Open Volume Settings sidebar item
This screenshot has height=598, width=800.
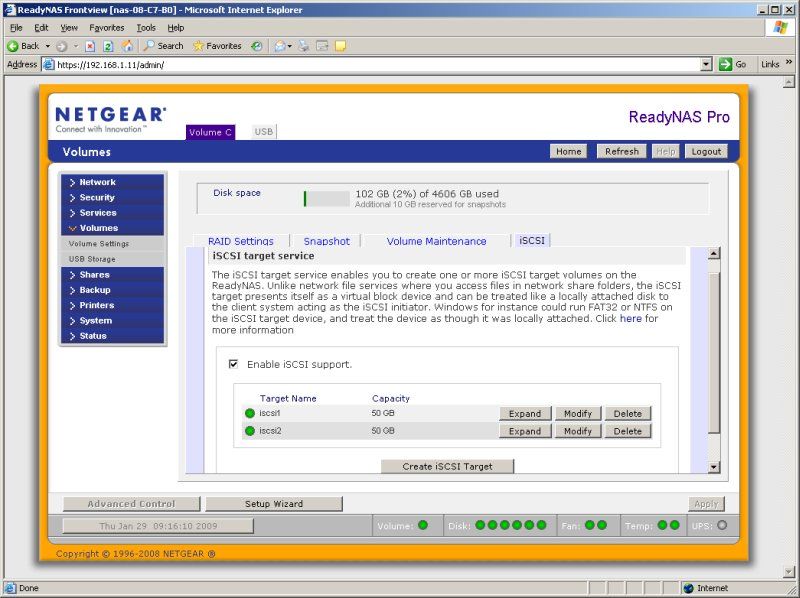tap(112, 243)
